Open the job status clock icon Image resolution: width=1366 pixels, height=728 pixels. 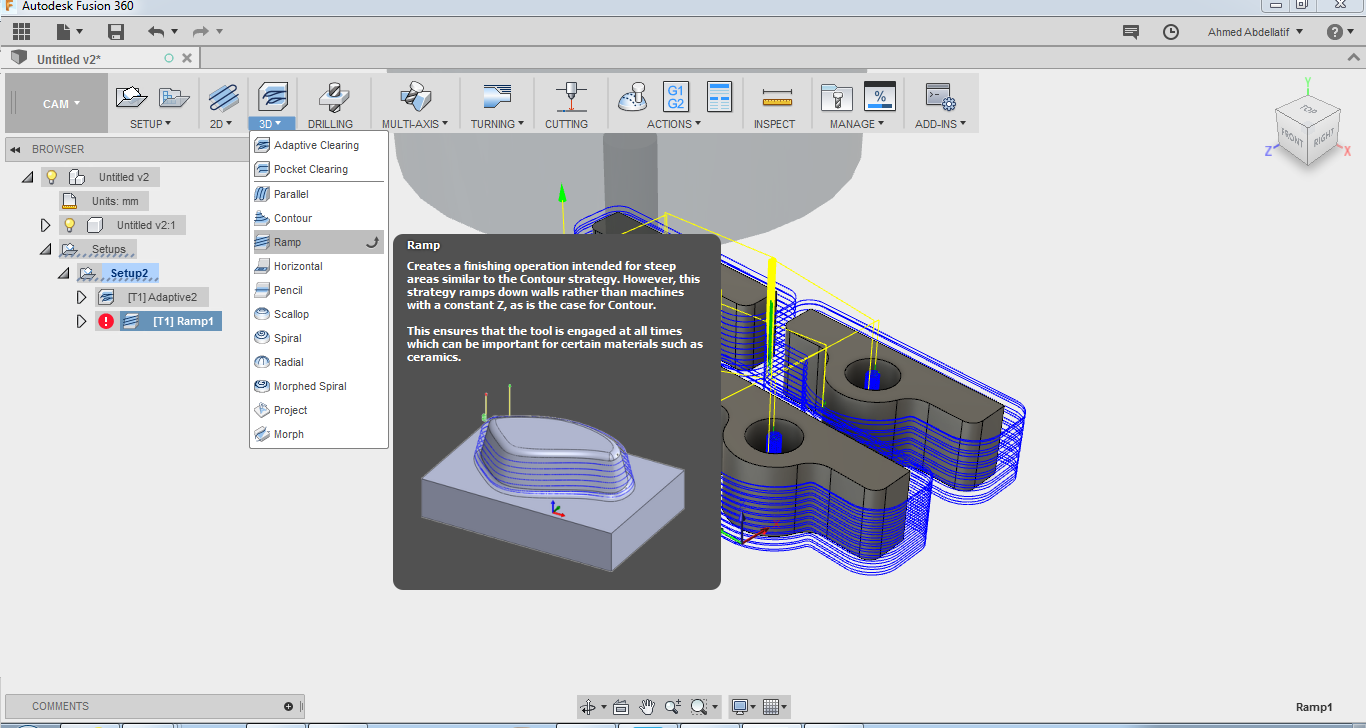coord(1171,32)
